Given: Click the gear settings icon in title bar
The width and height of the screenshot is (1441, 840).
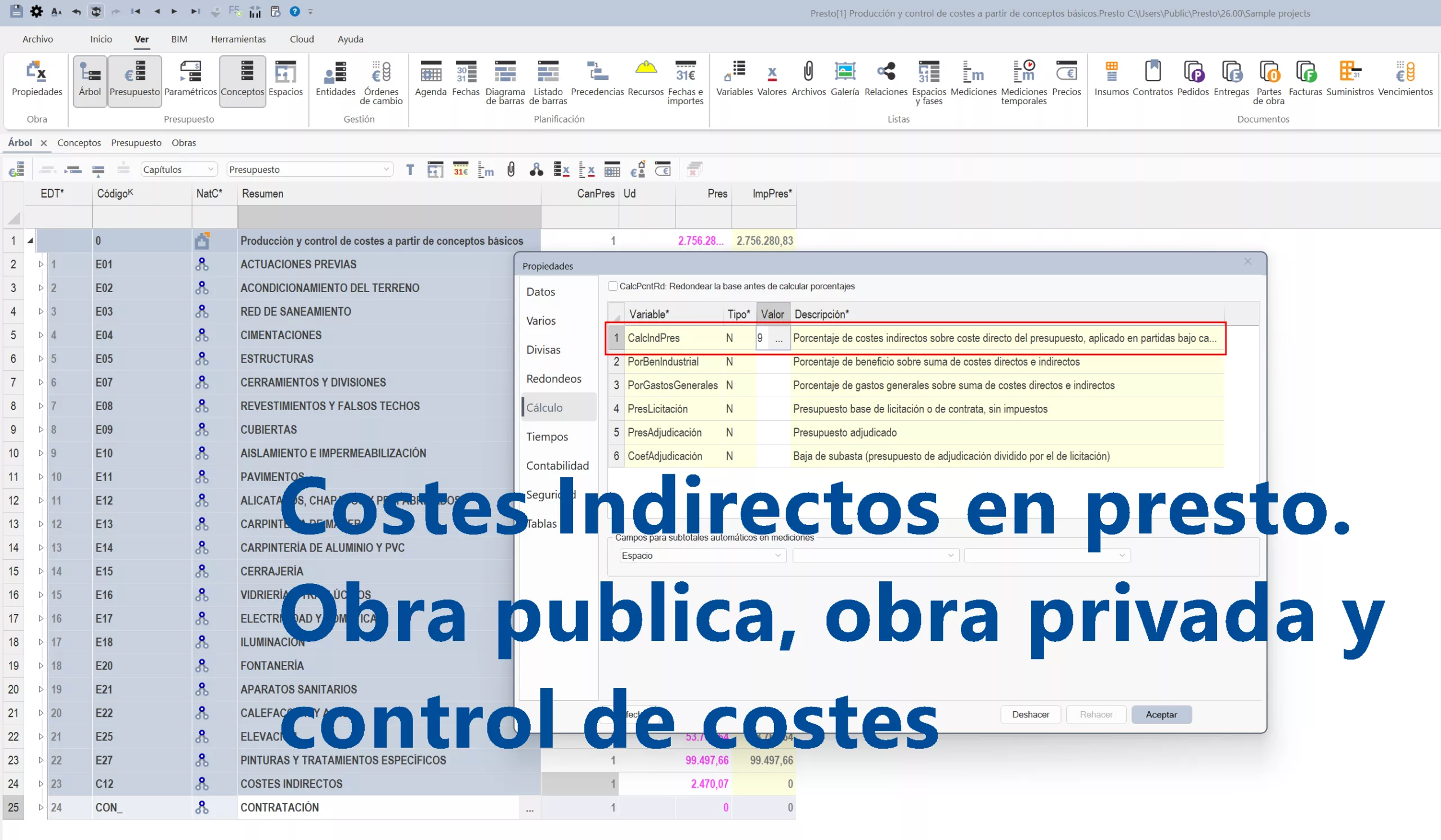Looking at the screenshot, I should click(36, 11).
